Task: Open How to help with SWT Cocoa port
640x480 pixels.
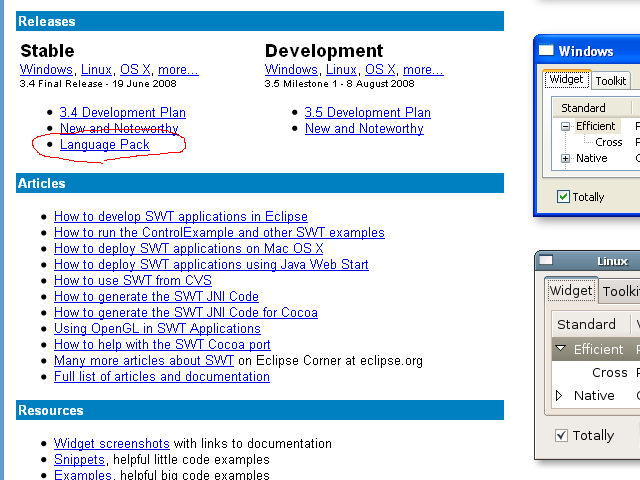Action: pyautogui.click(x=162, y=344)
